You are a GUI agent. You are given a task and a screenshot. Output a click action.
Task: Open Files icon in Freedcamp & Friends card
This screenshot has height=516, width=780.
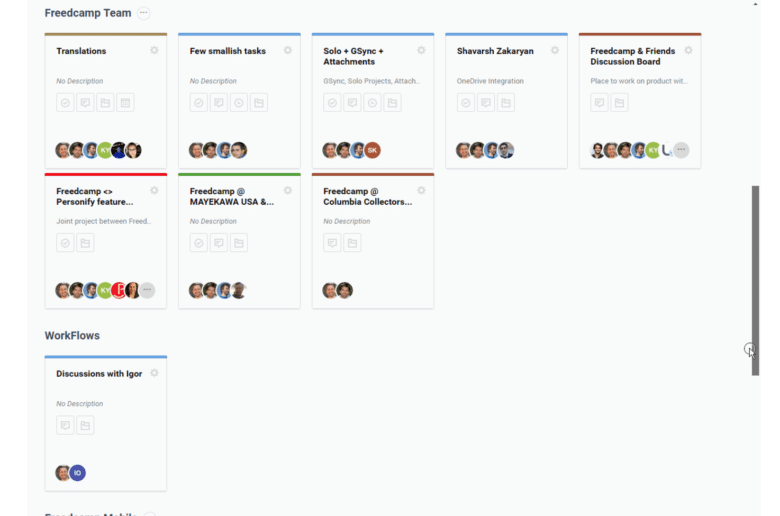tap(620, 102)
